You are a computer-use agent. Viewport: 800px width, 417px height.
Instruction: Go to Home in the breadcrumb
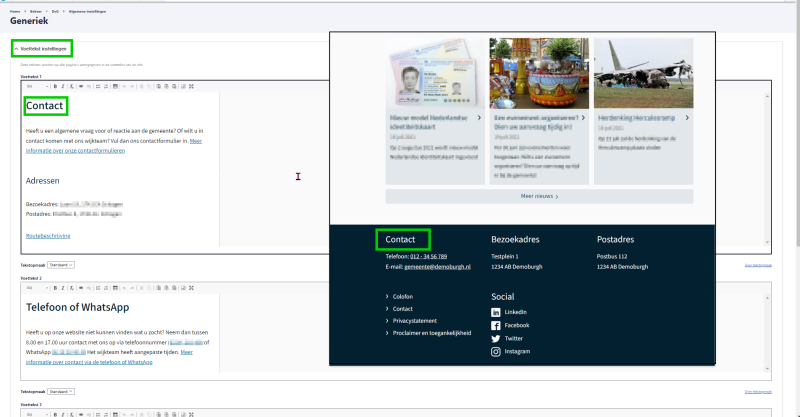pyautogui.click(x=15, y=11)
